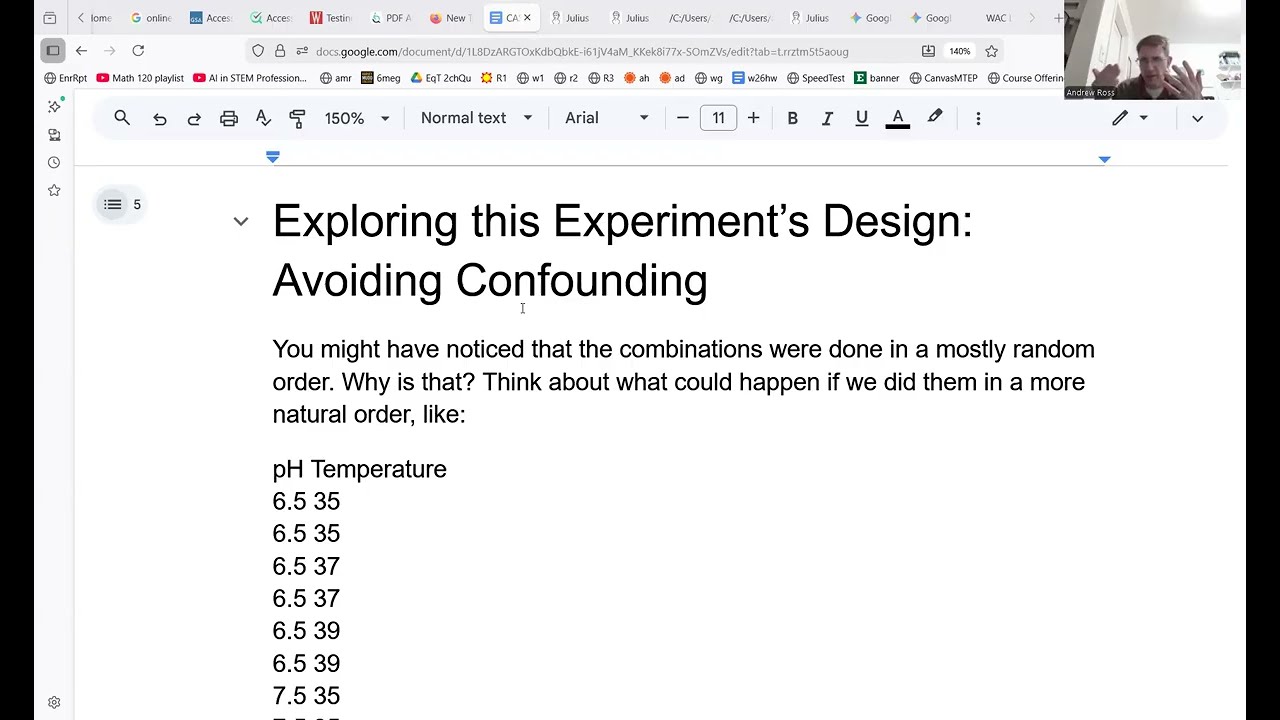Open sidebar settings gear
The width and height of the screenshot is (1280, 720).
(54, 703)
